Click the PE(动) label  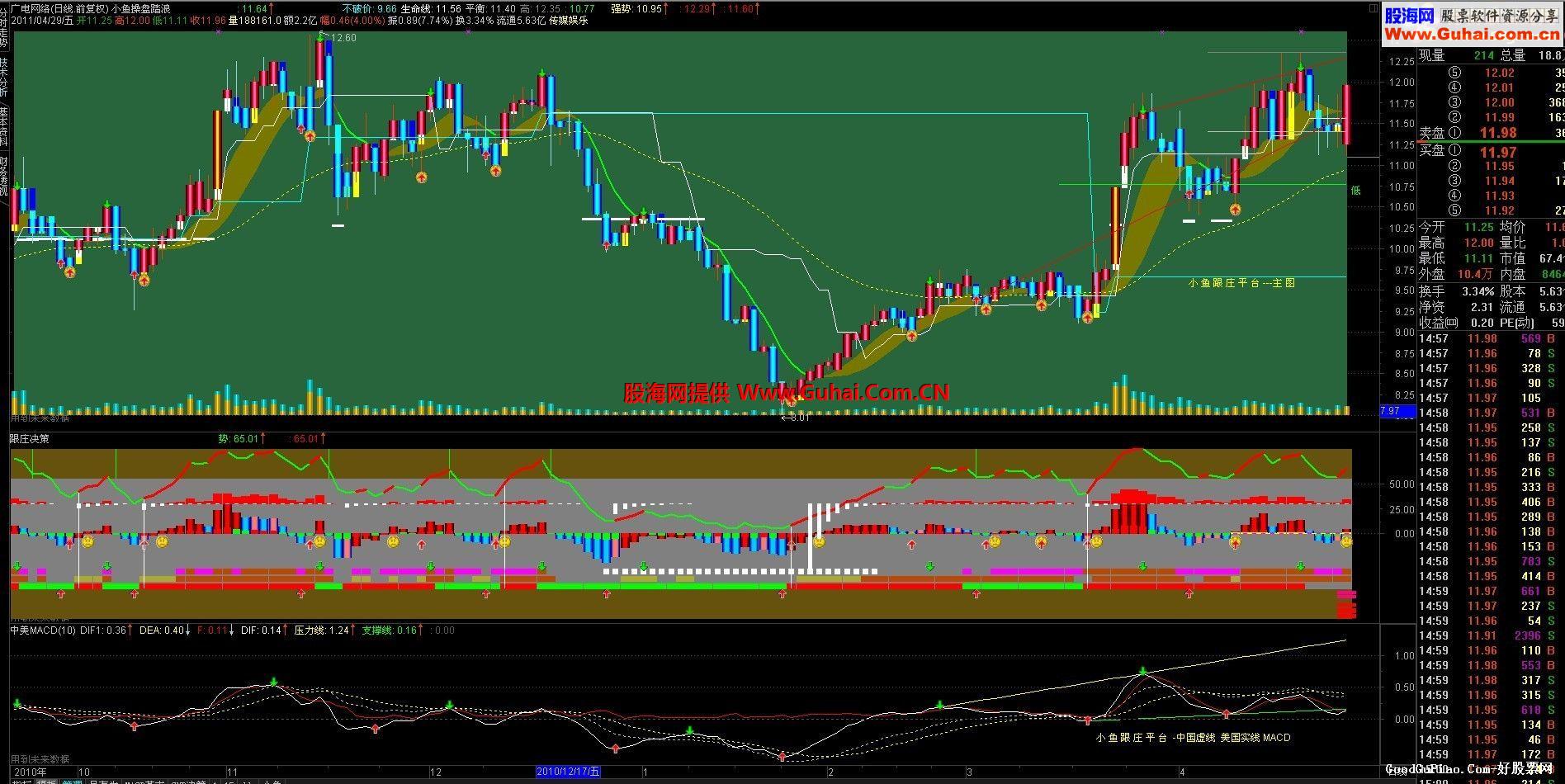(1517, 323)
